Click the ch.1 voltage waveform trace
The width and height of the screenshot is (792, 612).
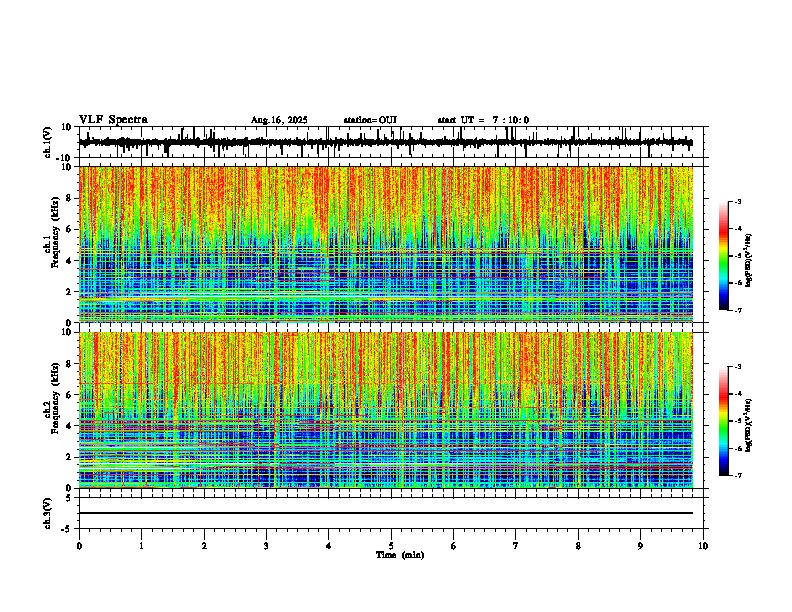tap(385, 142)
